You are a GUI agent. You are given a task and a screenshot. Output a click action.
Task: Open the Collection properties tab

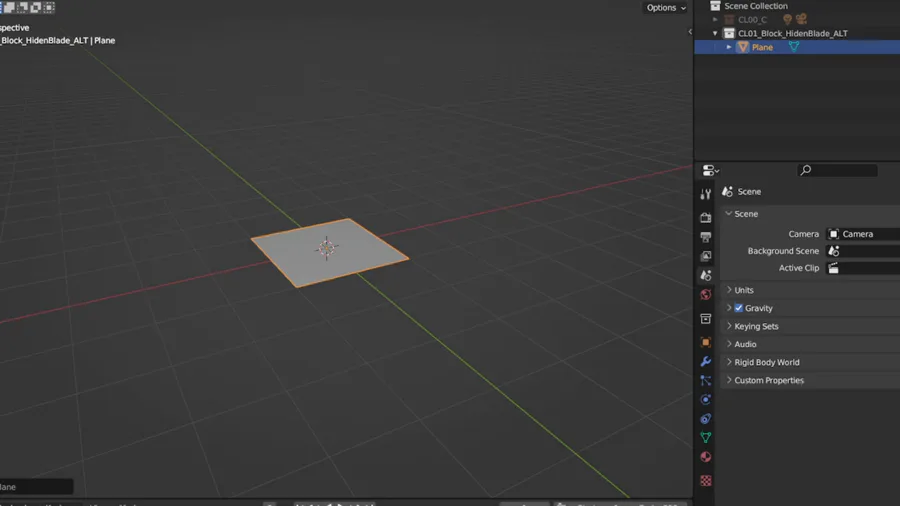click(x=705, y=318)
